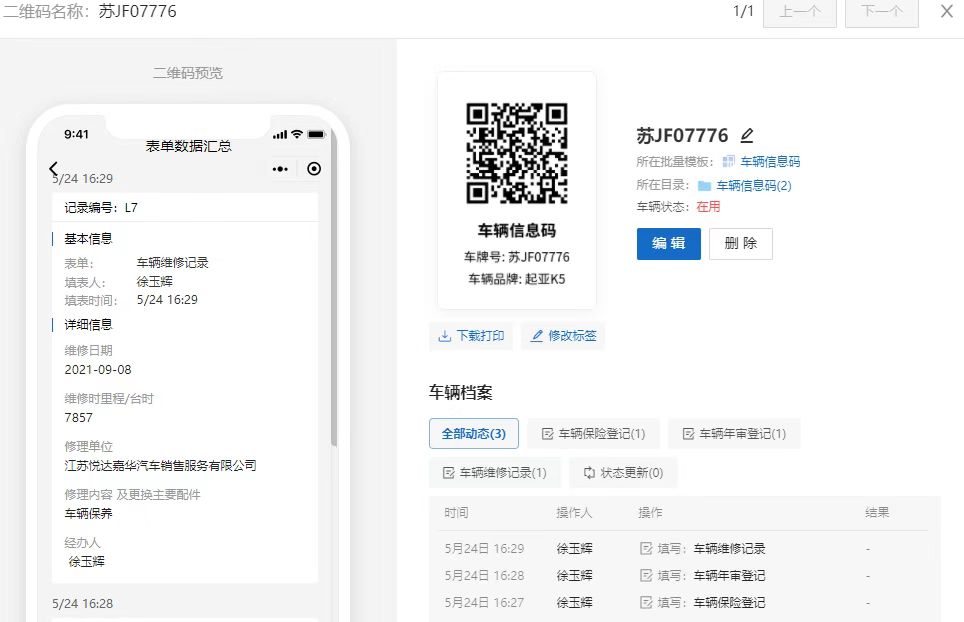This screenshot has height=622, width=964.
Task: Click the QR code image
Action: click(x=516, y=153)
